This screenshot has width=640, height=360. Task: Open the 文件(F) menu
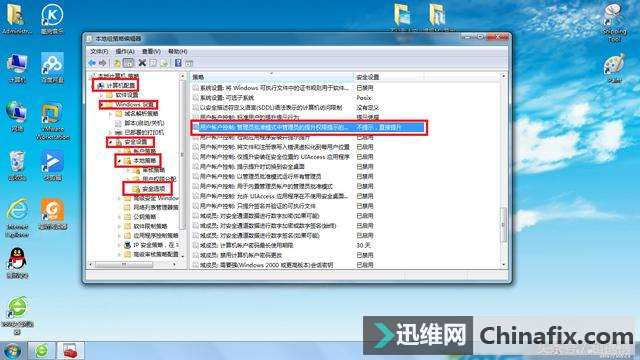click(99, 51)
